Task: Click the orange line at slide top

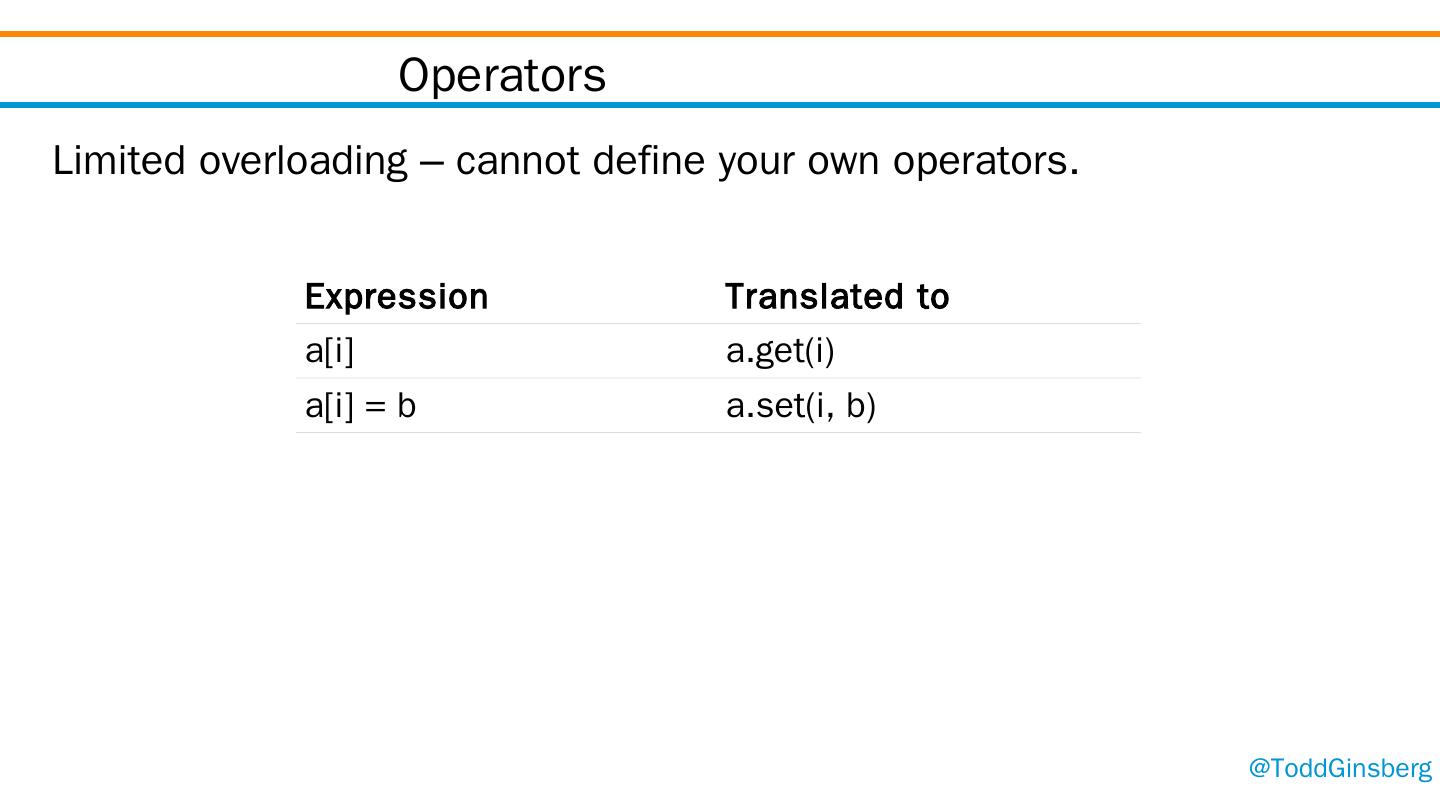Action: [720, 34]
